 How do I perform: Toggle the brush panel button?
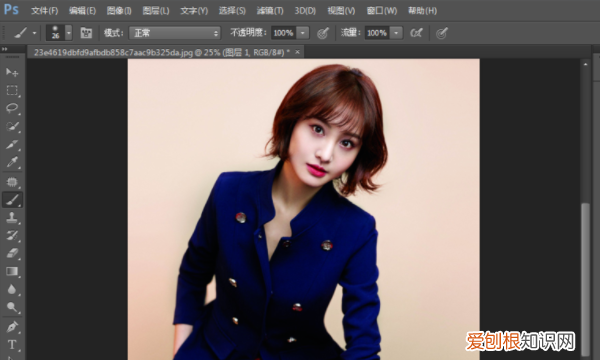(x=86, y=33)
